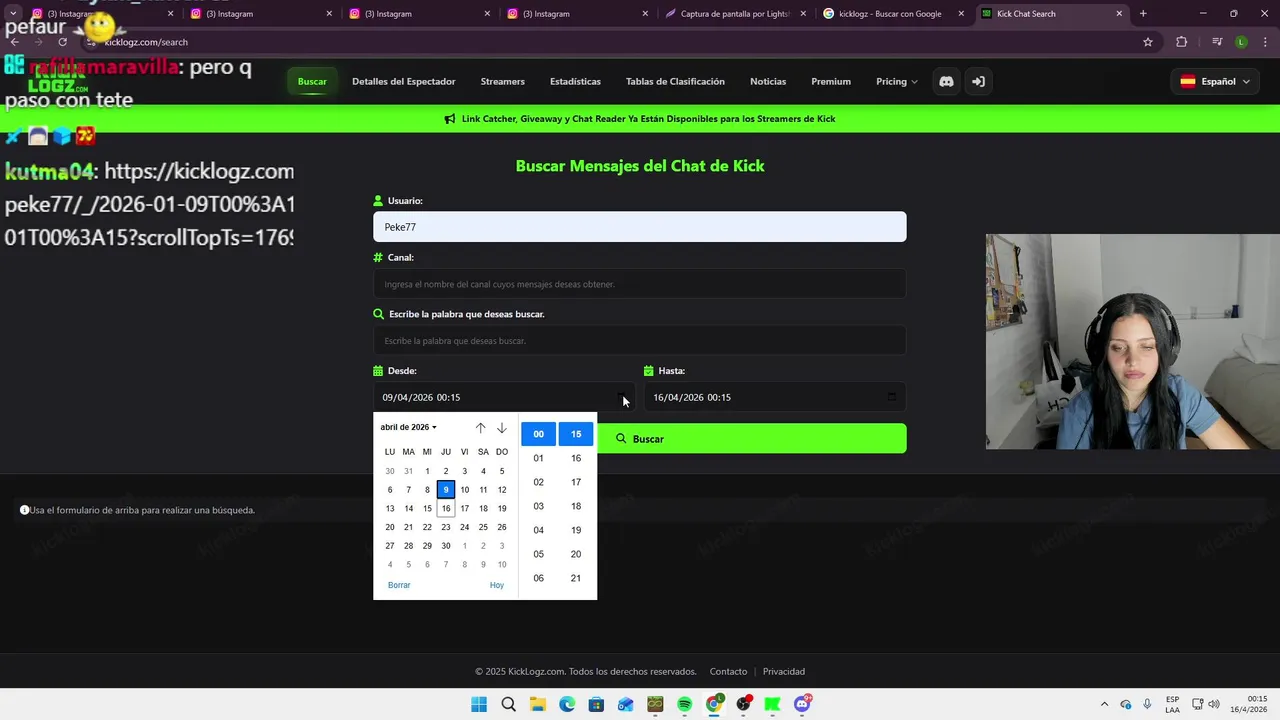Image resolution: width=1280 pixels, height=720 pixels.
Task: Open the Windows Start menu
Action: click(479, 704)
